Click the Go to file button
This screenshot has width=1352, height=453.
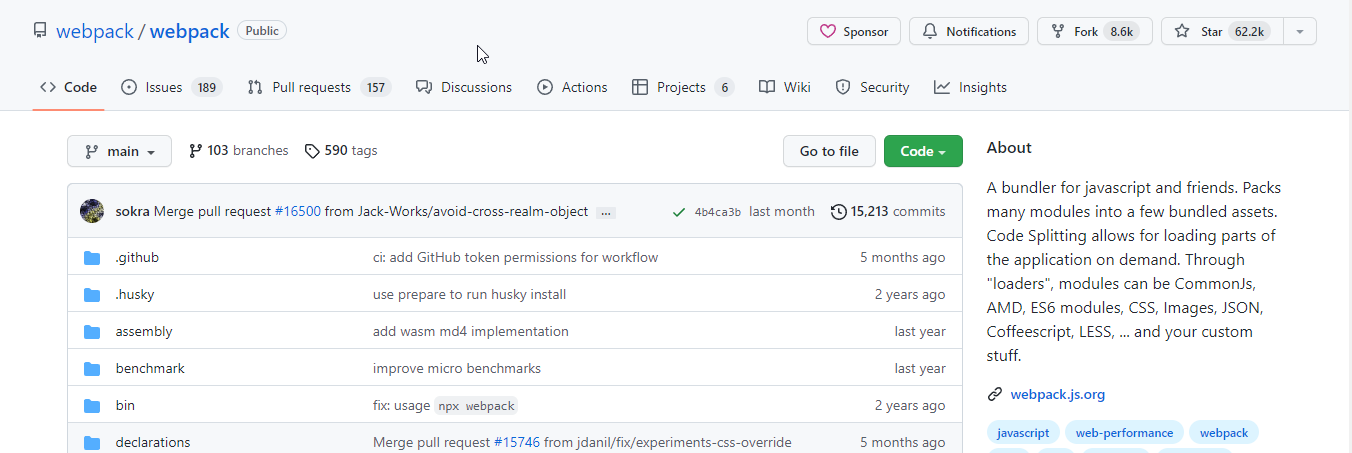829,151
